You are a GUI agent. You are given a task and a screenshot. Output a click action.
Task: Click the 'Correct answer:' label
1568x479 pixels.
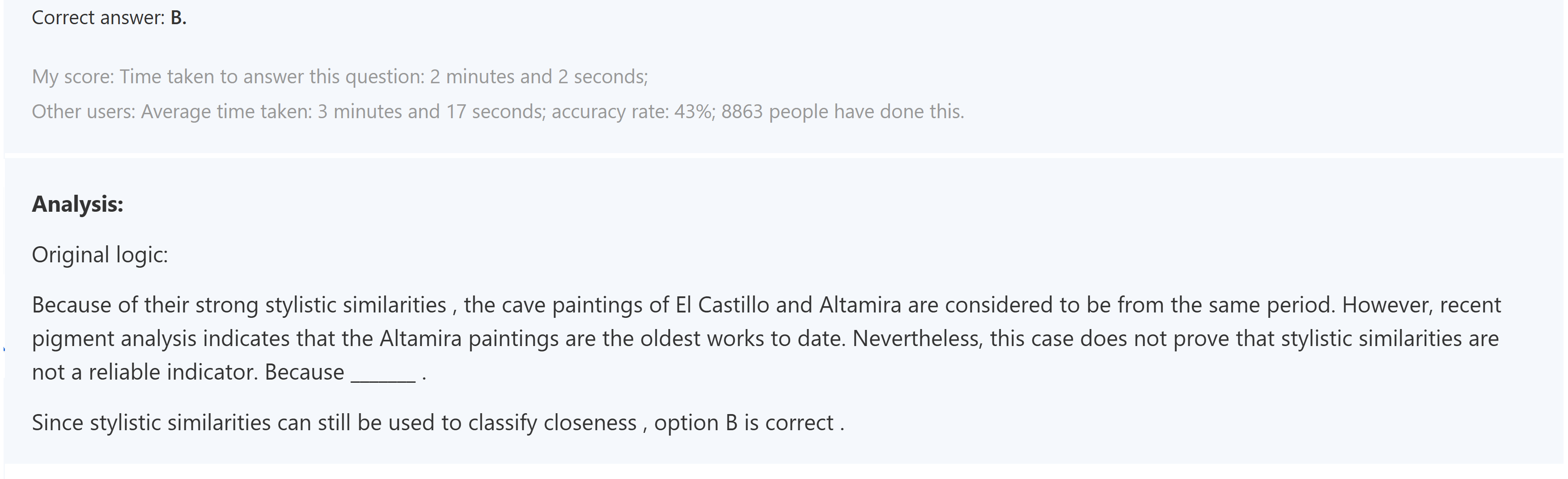point(98,18)
